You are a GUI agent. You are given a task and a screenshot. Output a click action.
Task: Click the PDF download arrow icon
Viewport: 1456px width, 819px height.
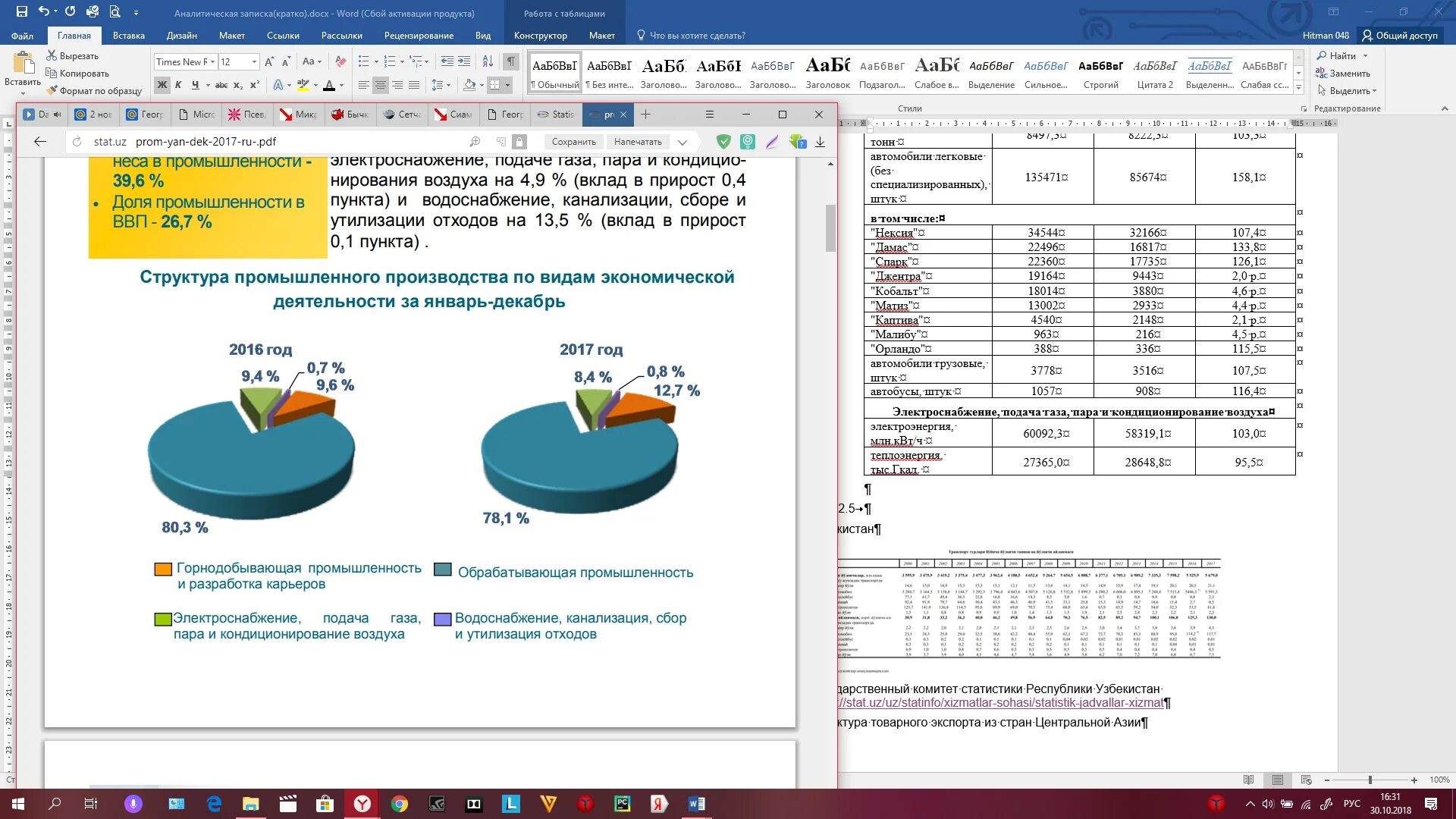coord(820,142)
